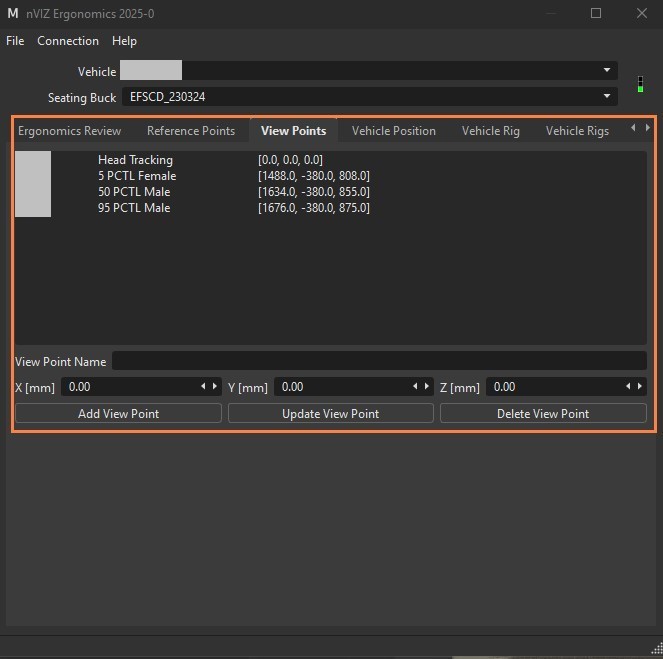Viewport: 663px width, 659px height.
Task: Increase Y [mm] value with right arrow
Action: click(427, 386)
